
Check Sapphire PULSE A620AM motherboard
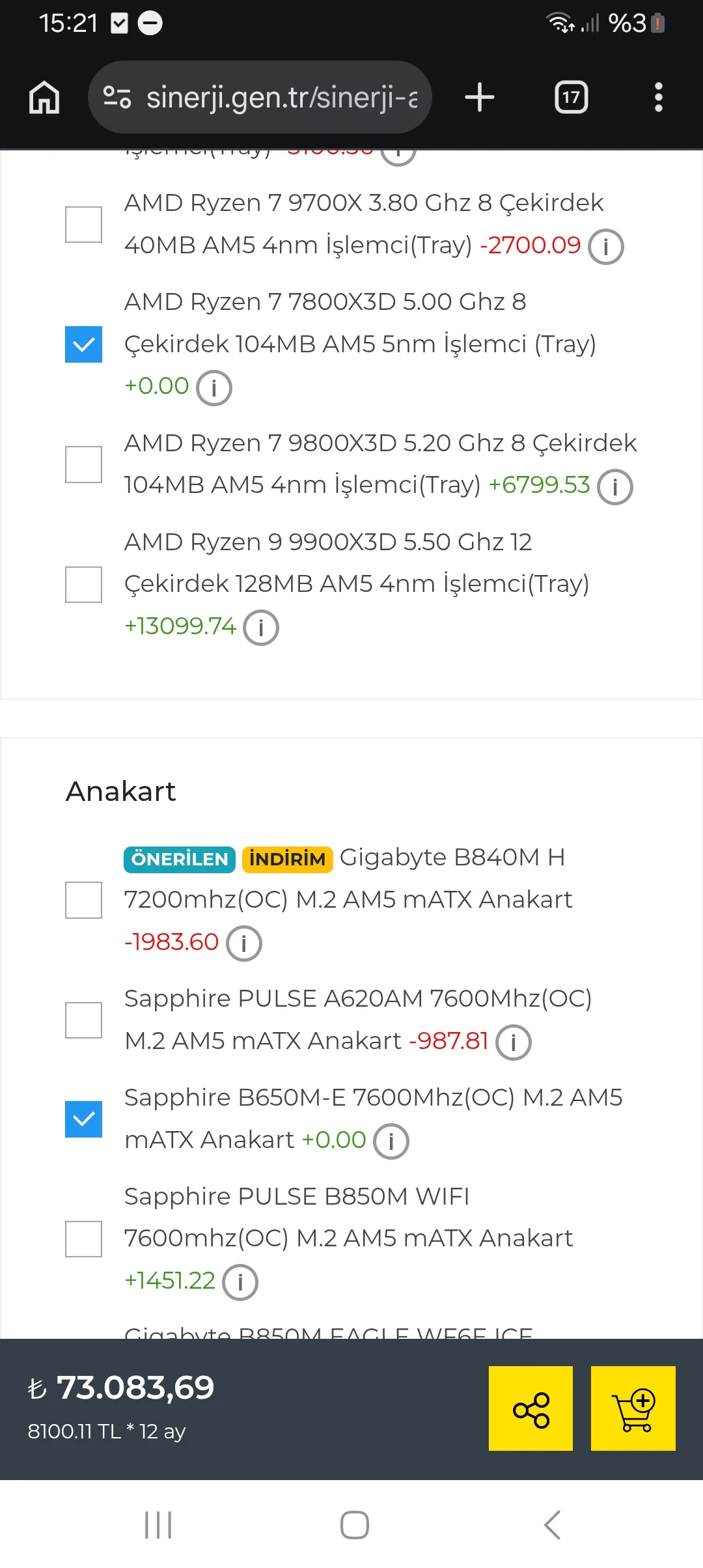[83, 1020]
